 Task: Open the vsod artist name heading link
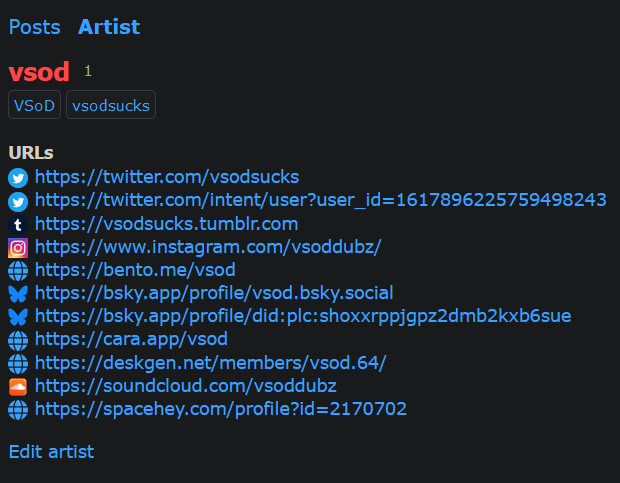pyautogui.click(x=39, y=72)
